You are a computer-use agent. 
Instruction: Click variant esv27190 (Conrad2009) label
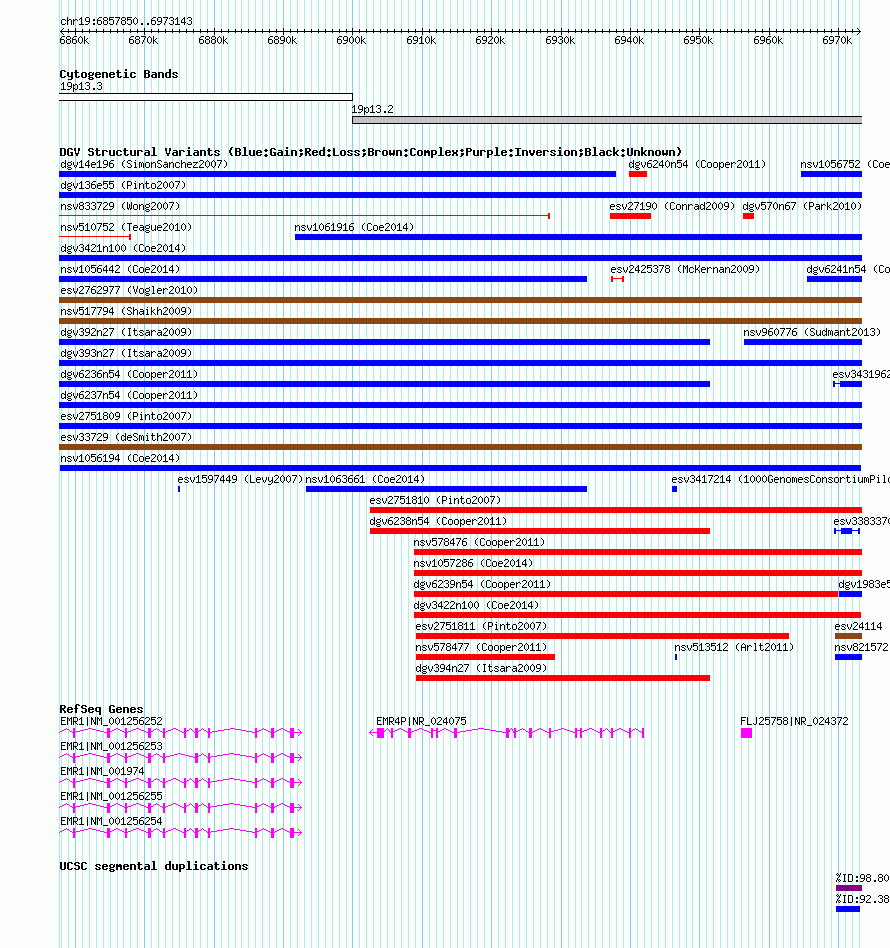pos(672,207)
